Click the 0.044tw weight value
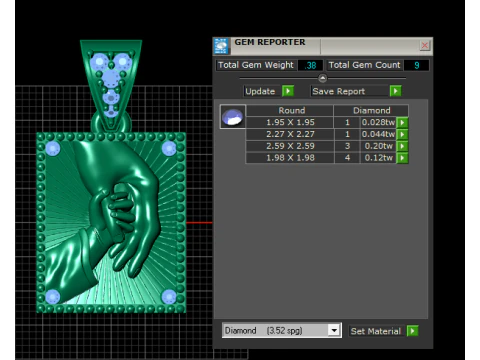The image size is (480, 360). pos(378,134)
